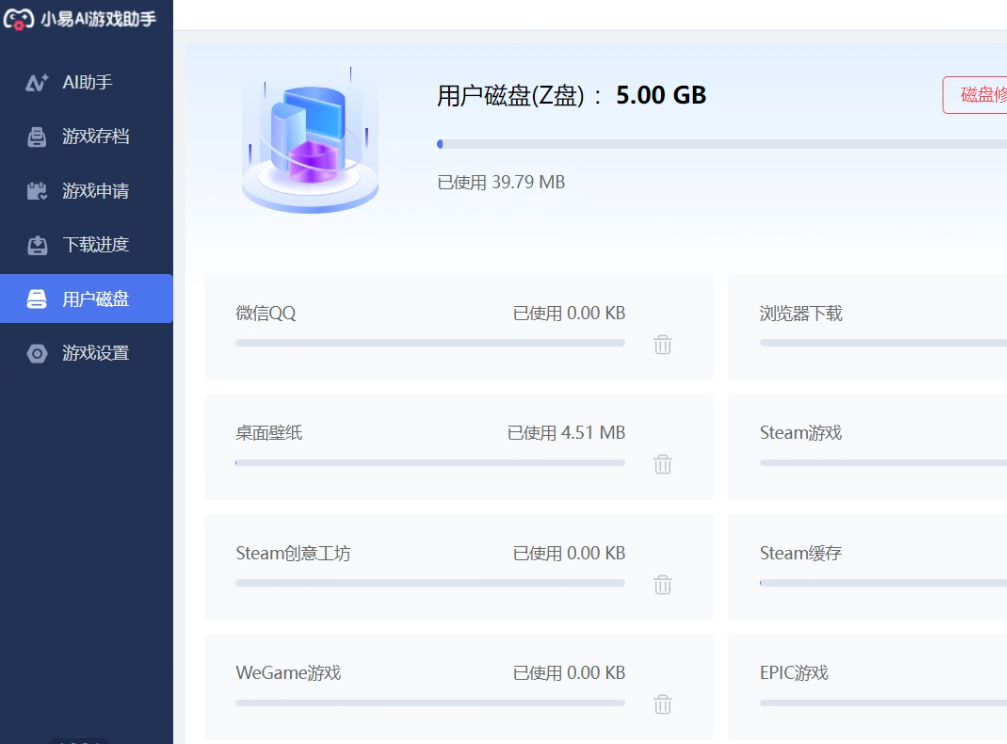1007x744 pixels.
Task: Click the 下载进度 download icon
Action: click(37, 245)
